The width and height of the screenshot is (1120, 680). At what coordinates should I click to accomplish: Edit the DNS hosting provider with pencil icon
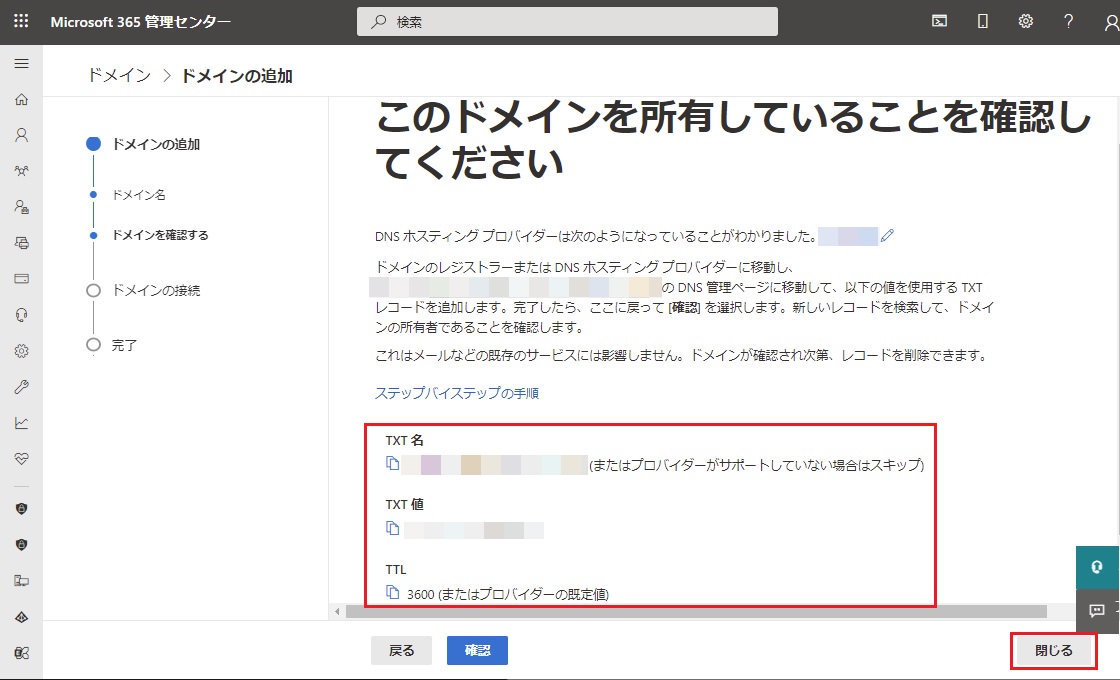887,237
